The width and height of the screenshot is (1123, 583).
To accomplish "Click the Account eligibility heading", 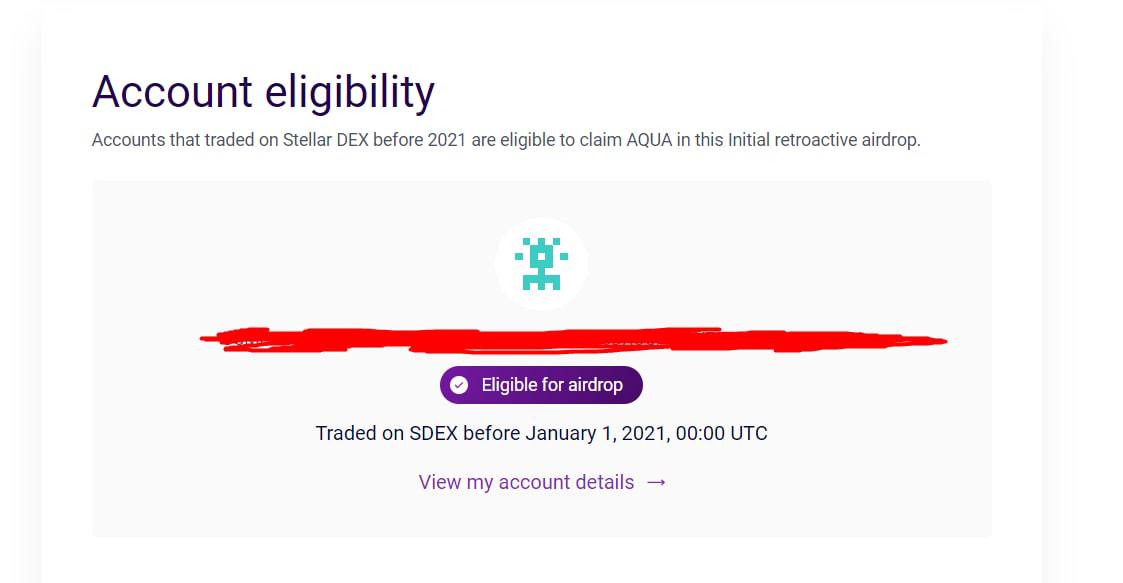I will click(x=263, y=92).
